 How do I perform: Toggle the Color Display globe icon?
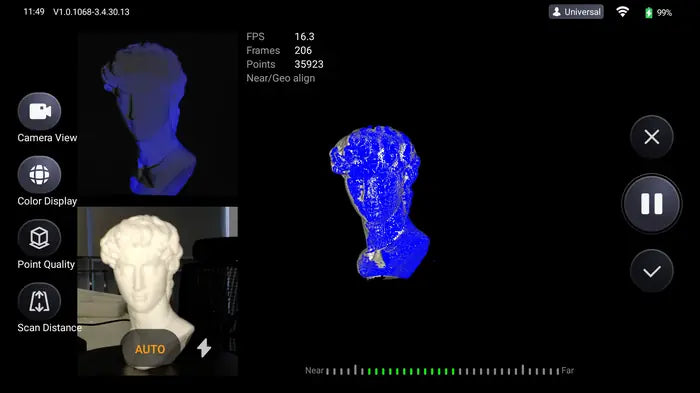39,175
